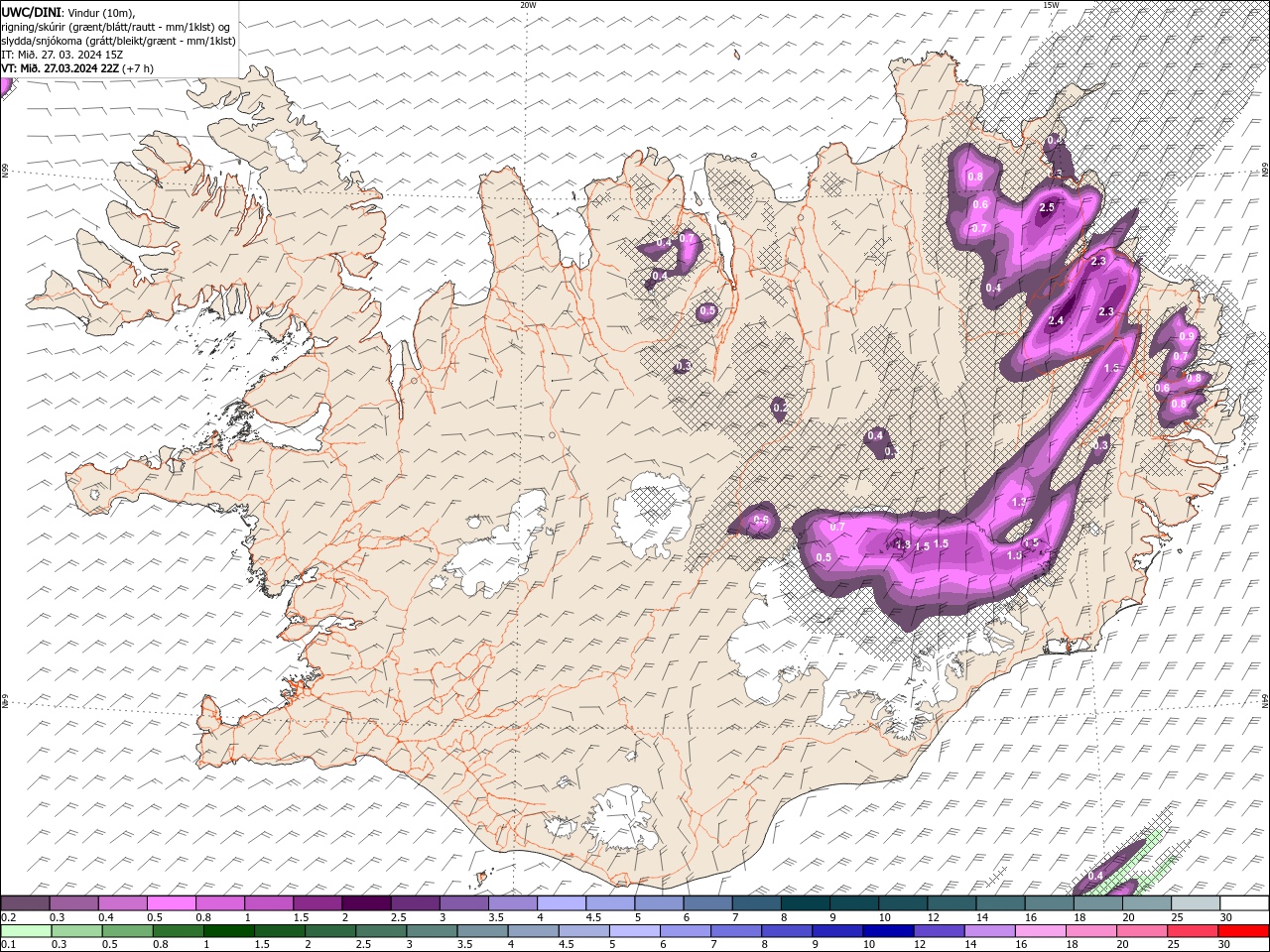Pick the lilac 14 swatch in rain scale

[990, 930]
